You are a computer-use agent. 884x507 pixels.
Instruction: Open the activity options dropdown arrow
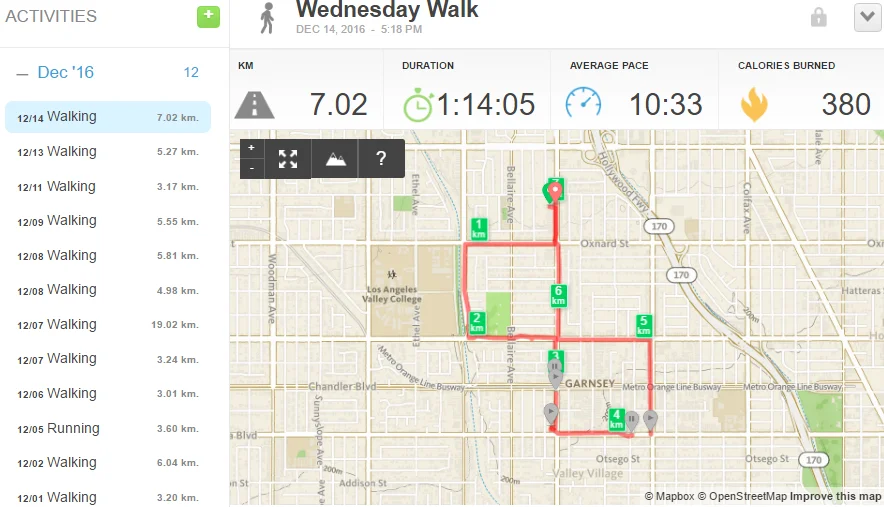[x=866, y=17]
